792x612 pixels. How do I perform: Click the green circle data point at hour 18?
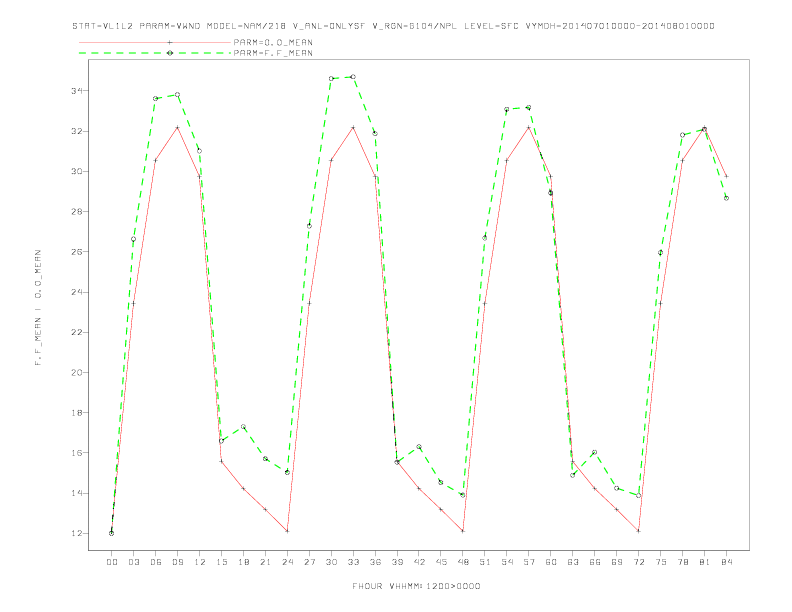click(x=243, y=427)
